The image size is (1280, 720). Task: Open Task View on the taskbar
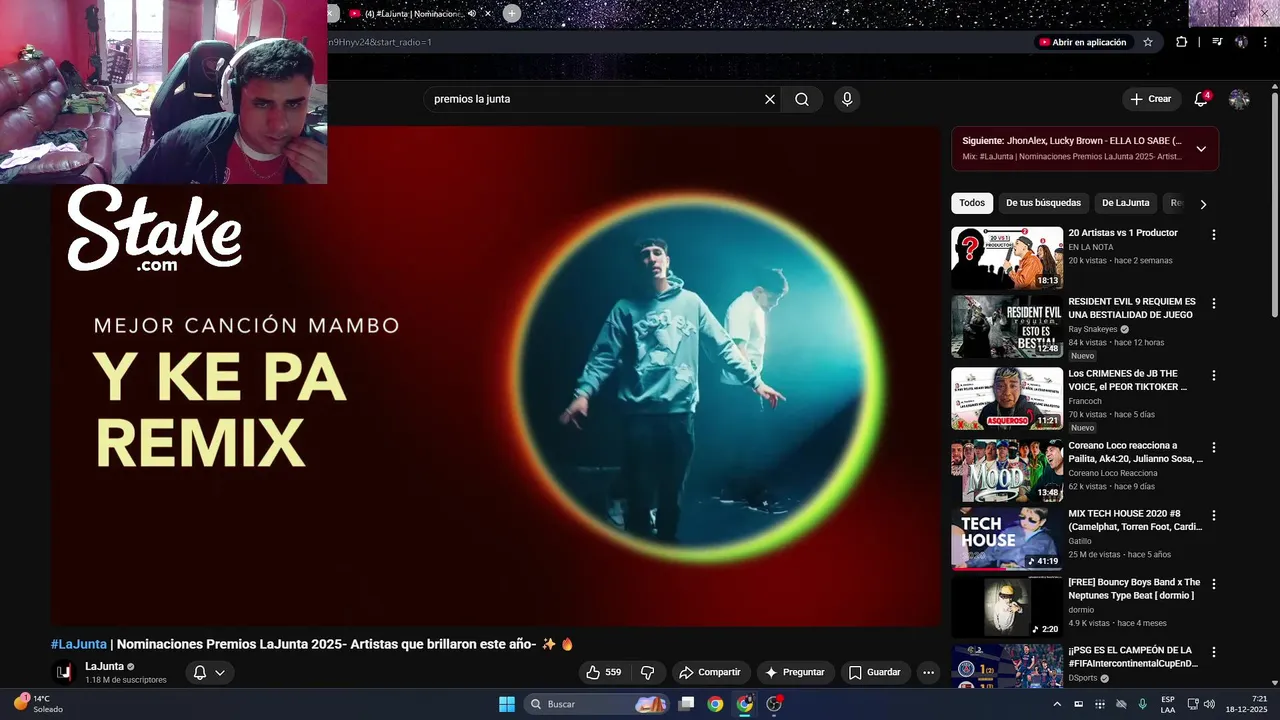coord(686,704)
